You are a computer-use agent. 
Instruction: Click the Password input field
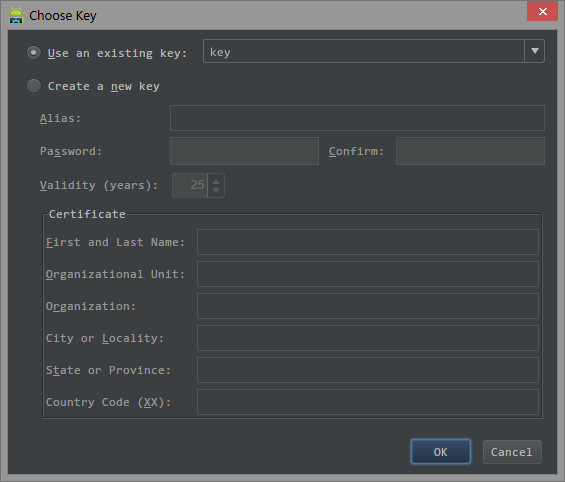[x=244, y=151]
